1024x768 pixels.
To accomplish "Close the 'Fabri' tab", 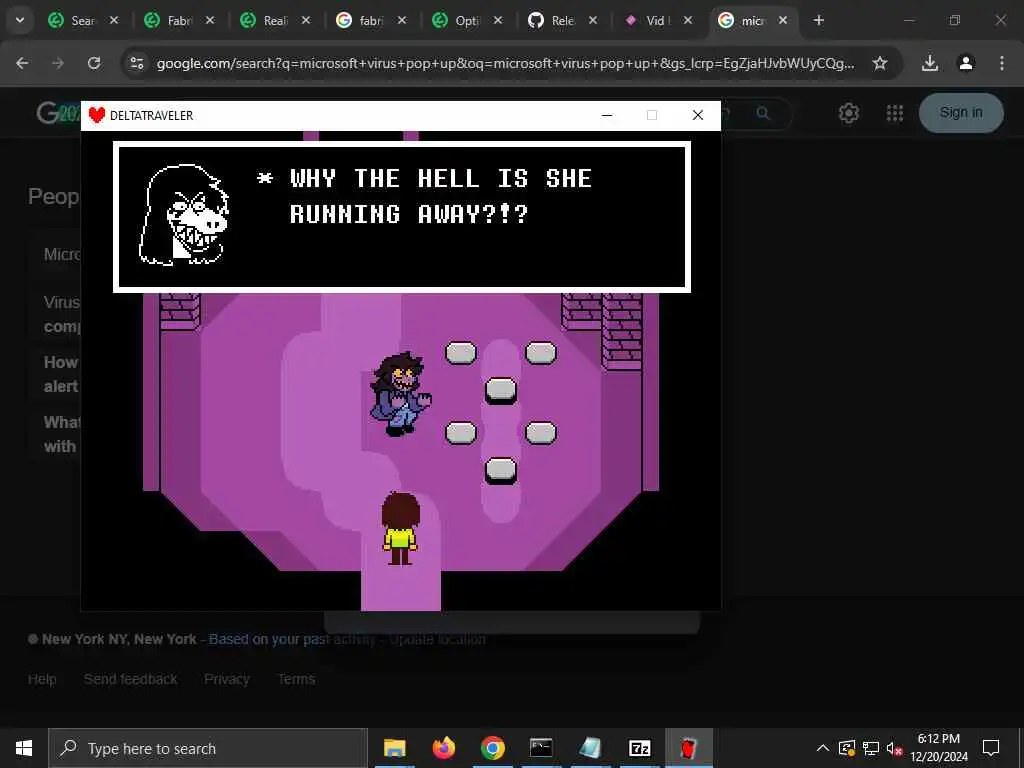I will click(x=210, y=20).
